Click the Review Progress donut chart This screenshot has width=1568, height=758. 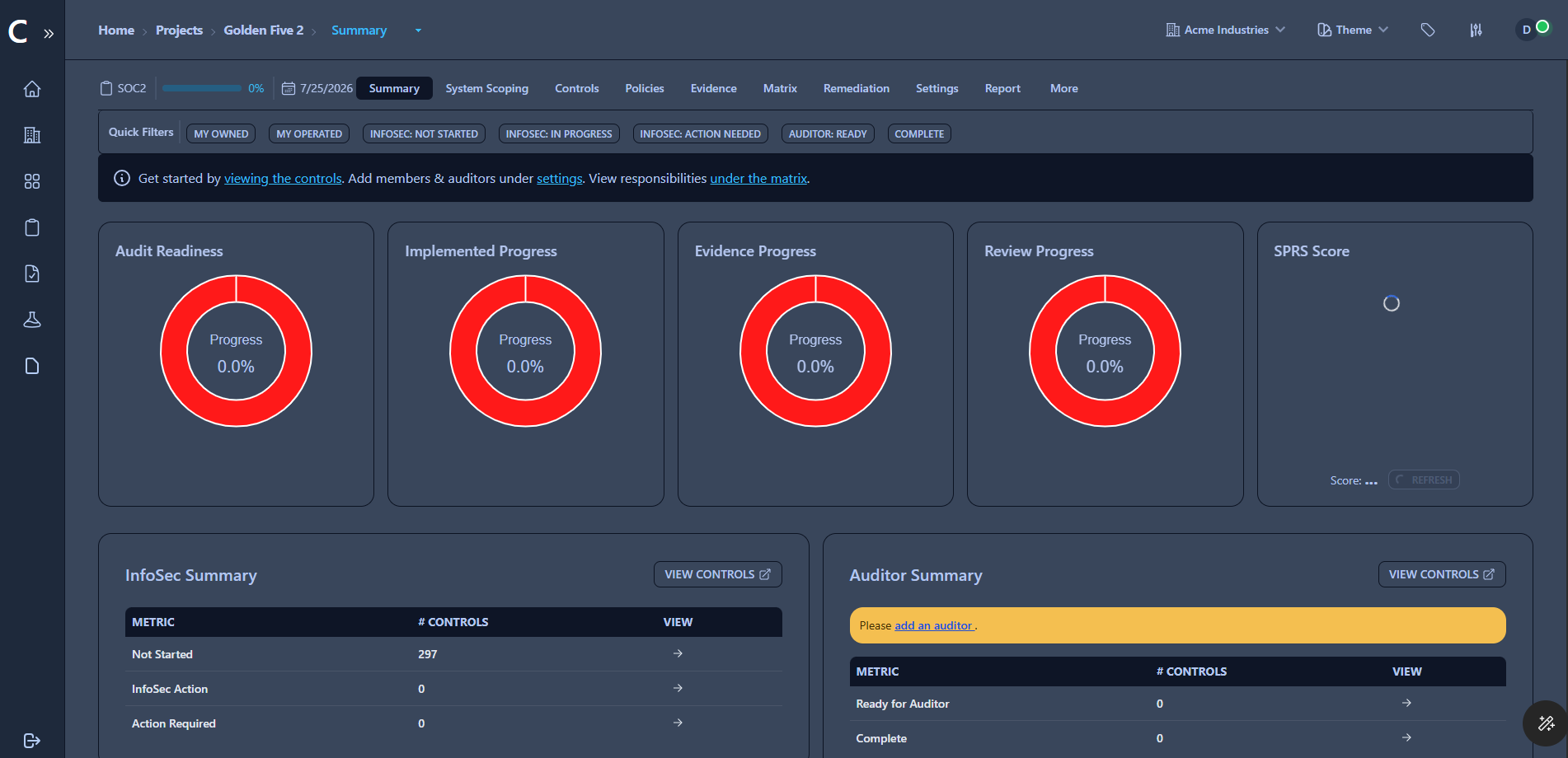pyautogui.click(x=1105, y=351)
